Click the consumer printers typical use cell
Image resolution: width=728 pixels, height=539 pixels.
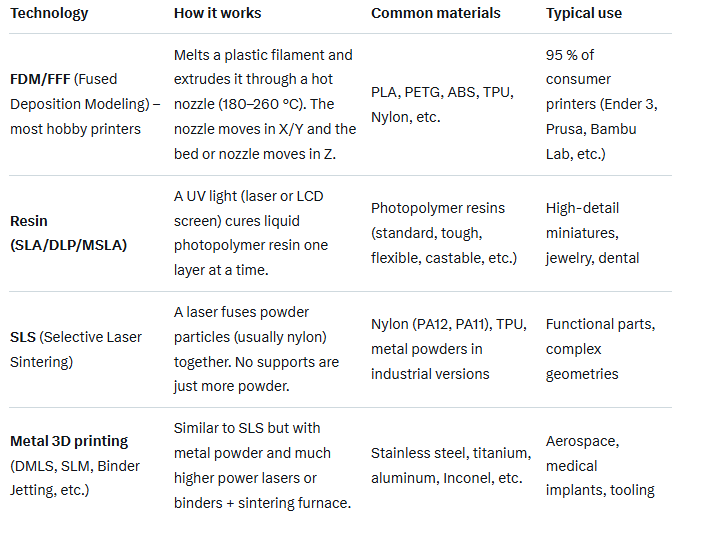click(601, 104)
